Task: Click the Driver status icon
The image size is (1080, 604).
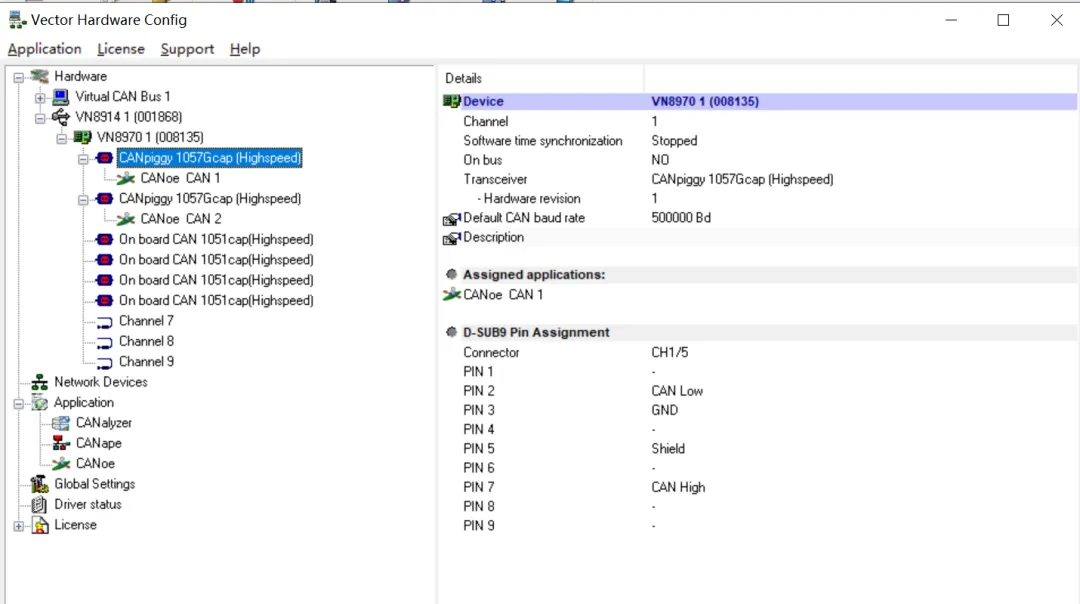Action: tap(39, 504)
